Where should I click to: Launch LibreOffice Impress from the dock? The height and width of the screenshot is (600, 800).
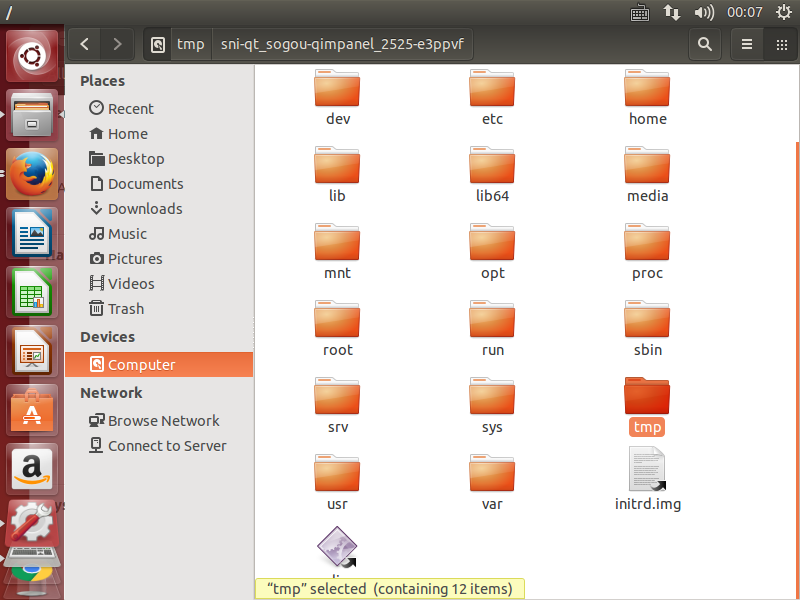coord(32,351)
